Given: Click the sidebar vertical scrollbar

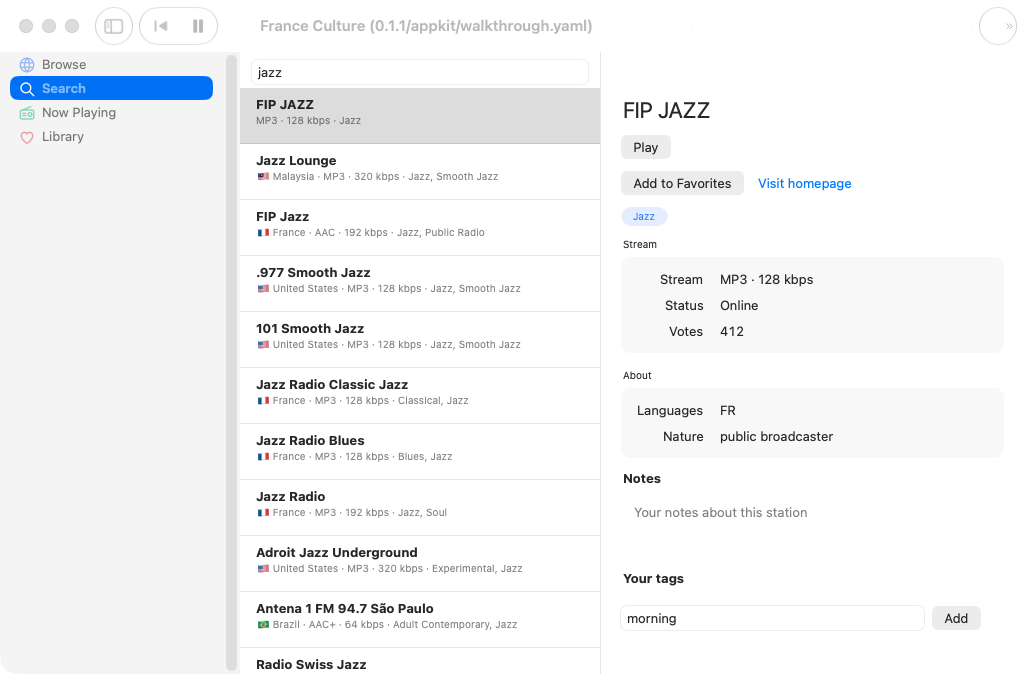Looking at the screenshot, I should coord(231,362).
